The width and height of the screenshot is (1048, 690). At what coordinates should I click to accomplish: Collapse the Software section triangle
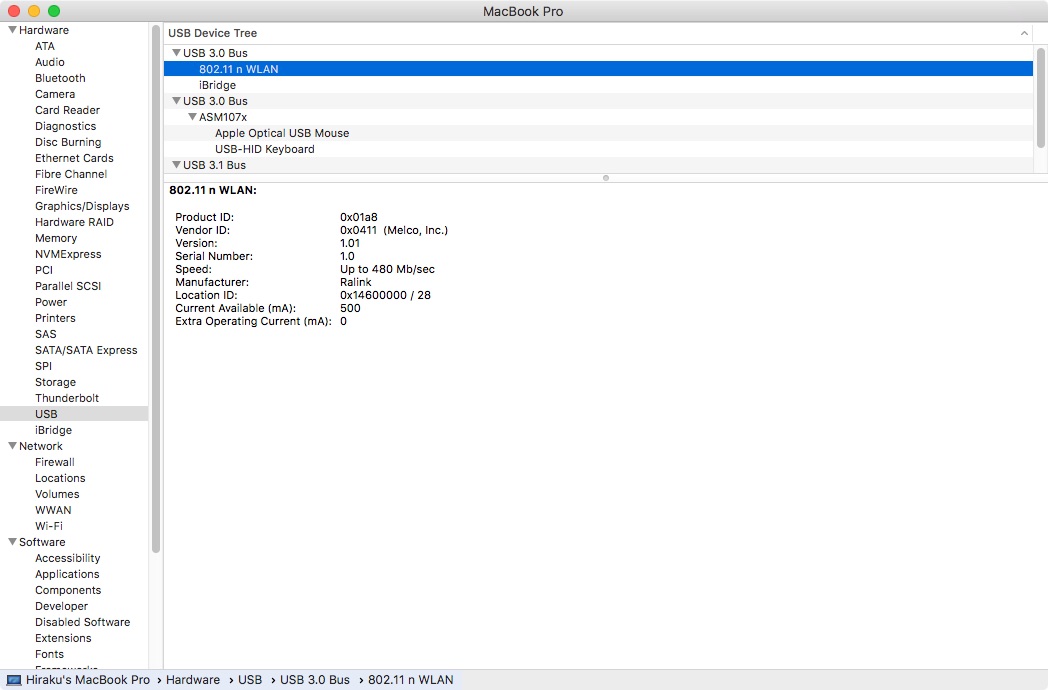tap(12, 542)
